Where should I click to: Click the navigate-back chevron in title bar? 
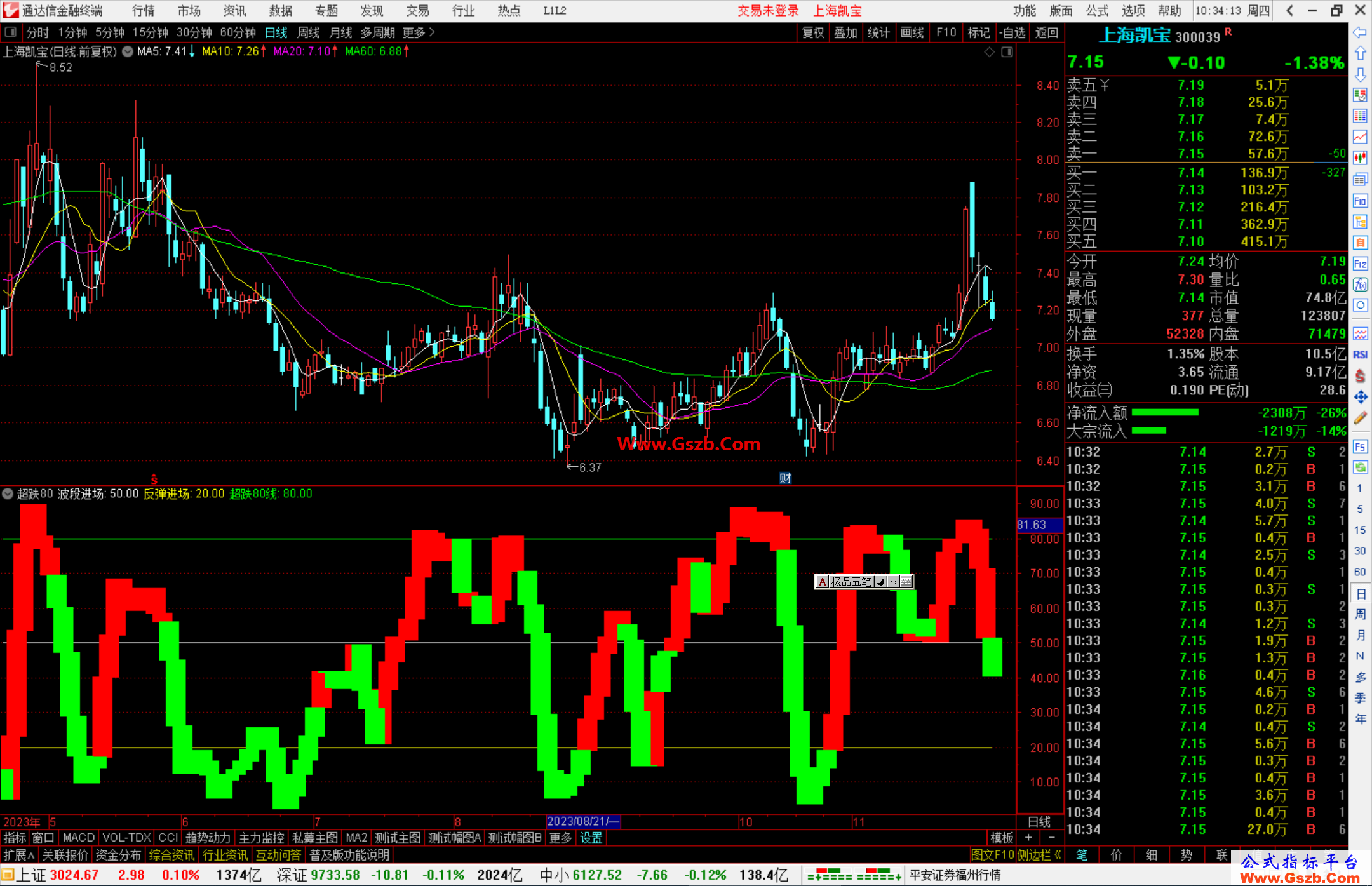[x=1289, y=10]
